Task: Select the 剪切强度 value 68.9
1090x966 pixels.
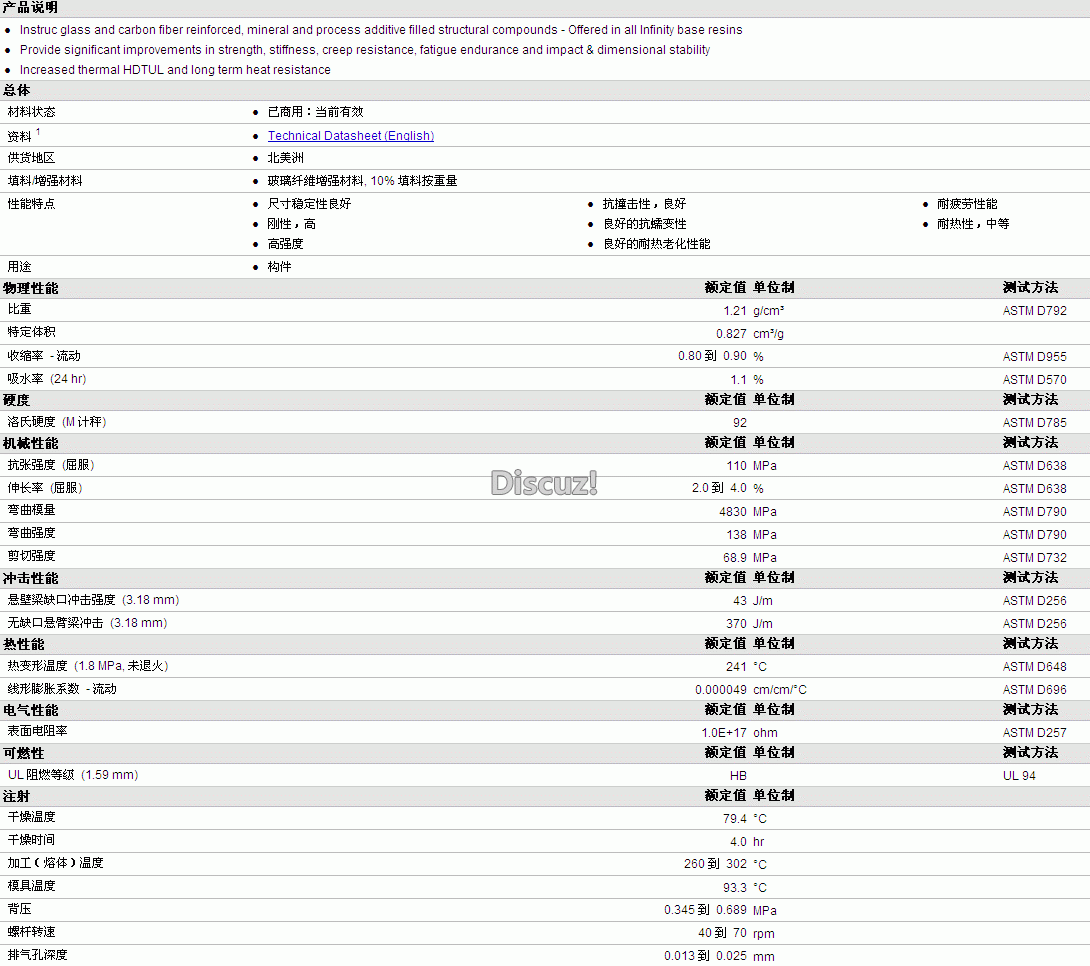Action: click(x=735, y=557)
